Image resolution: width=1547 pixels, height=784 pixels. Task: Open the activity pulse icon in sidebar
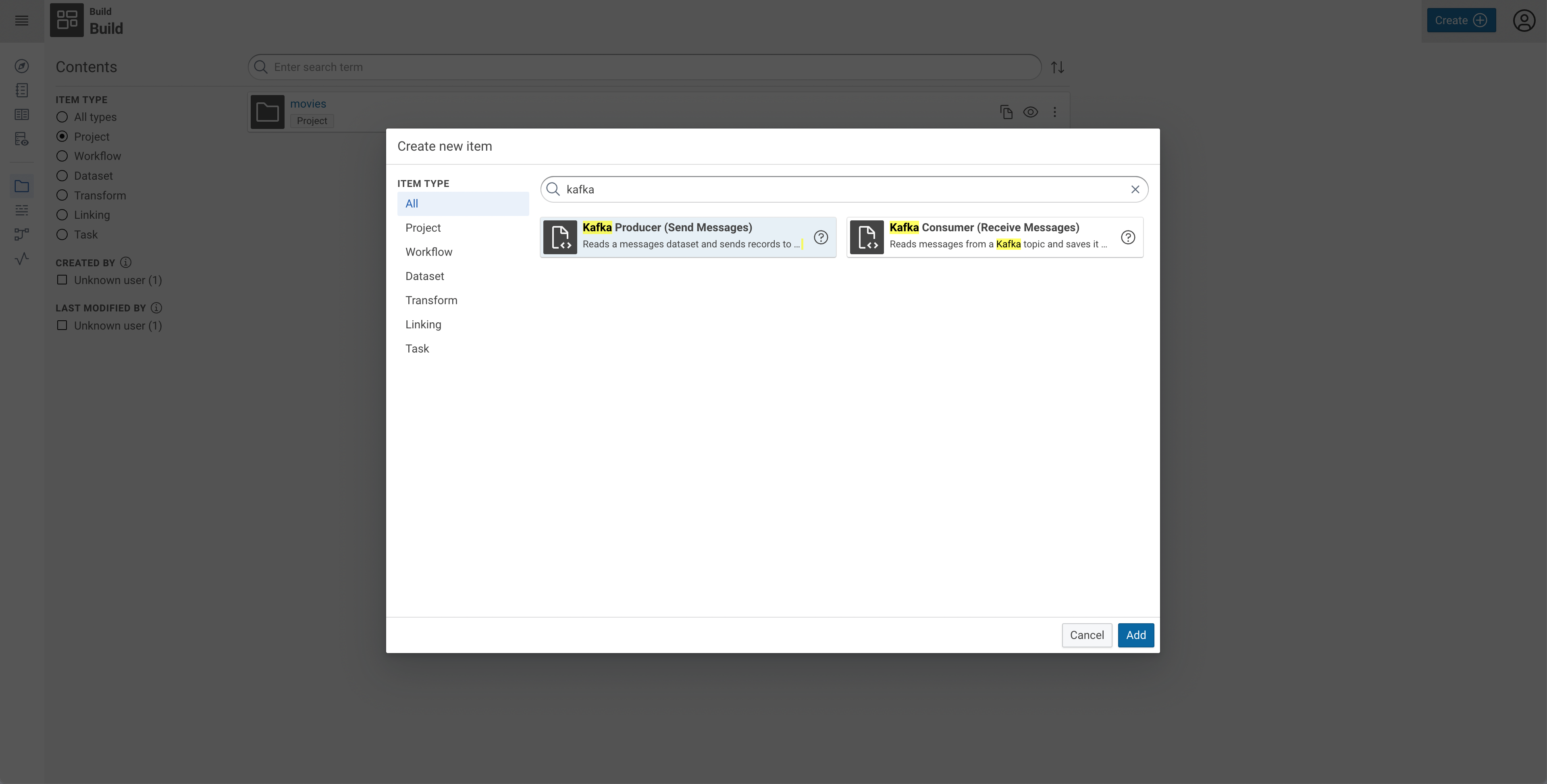pyautogui.click(x=22, y=258)
